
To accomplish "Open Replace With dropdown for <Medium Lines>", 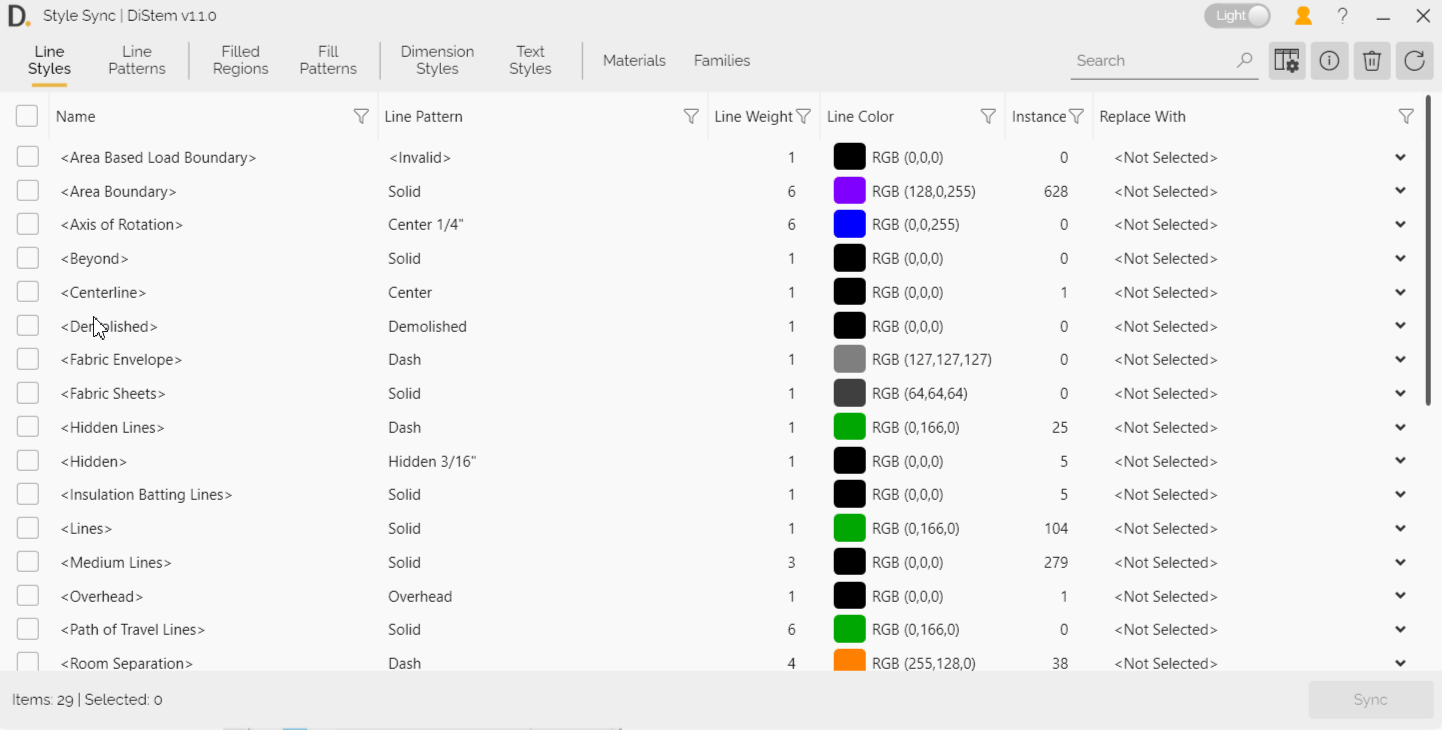I will 1400,563.
